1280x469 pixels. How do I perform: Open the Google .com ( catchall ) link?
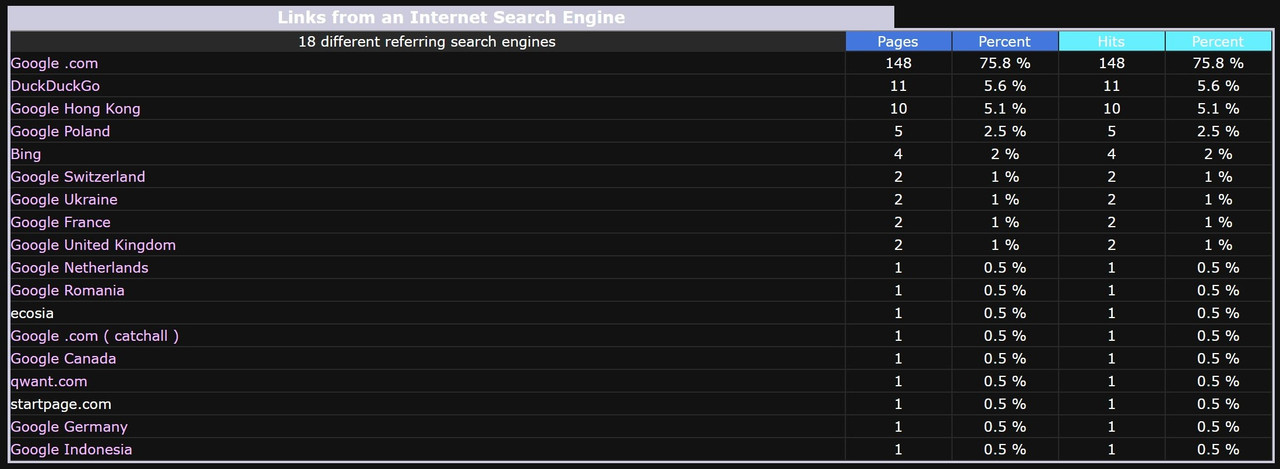[95, 336]
